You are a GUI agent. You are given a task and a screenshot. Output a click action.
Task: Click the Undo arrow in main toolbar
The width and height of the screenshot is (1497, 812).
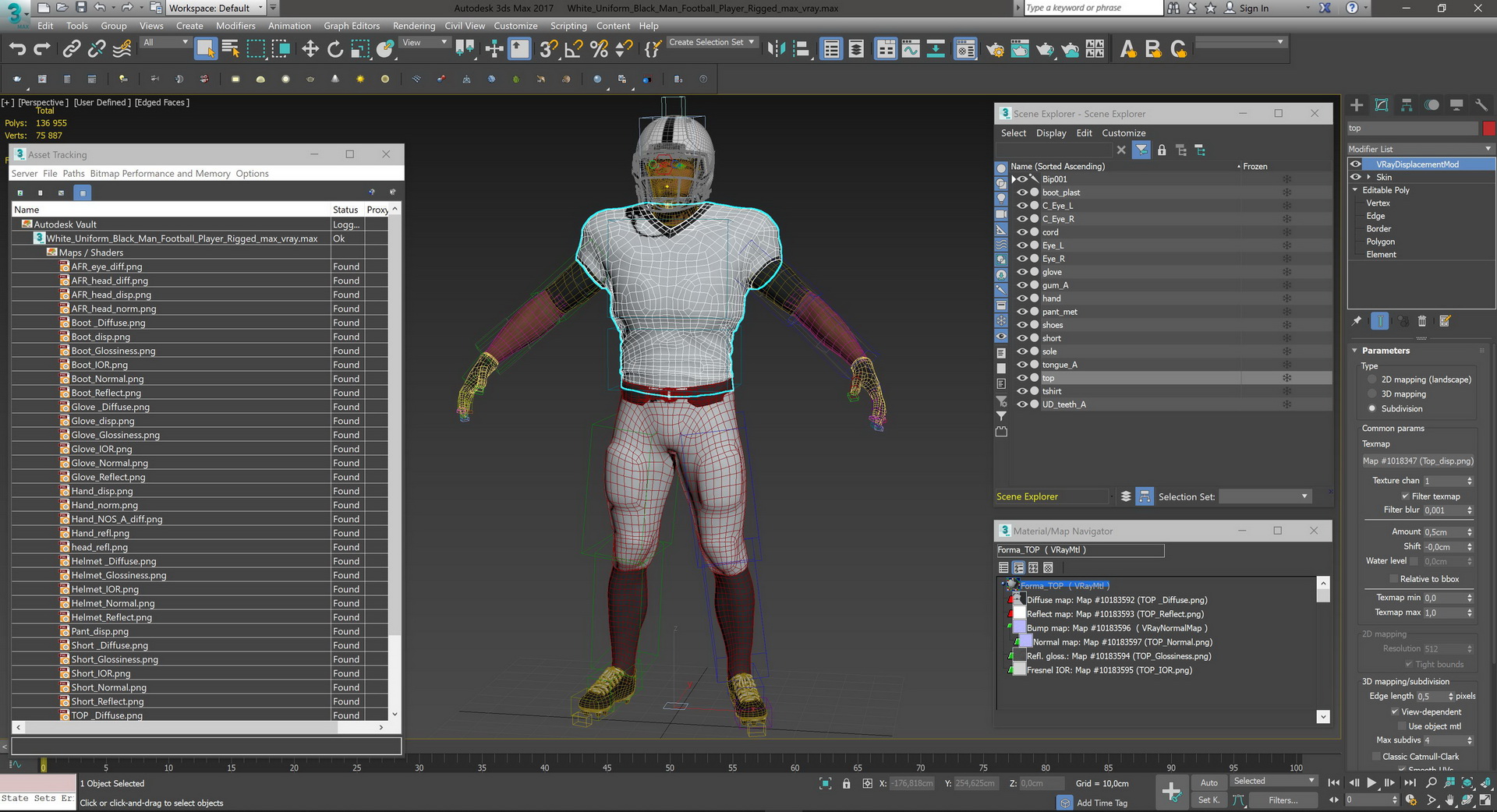pyautogui.click(x=16, y=49)
